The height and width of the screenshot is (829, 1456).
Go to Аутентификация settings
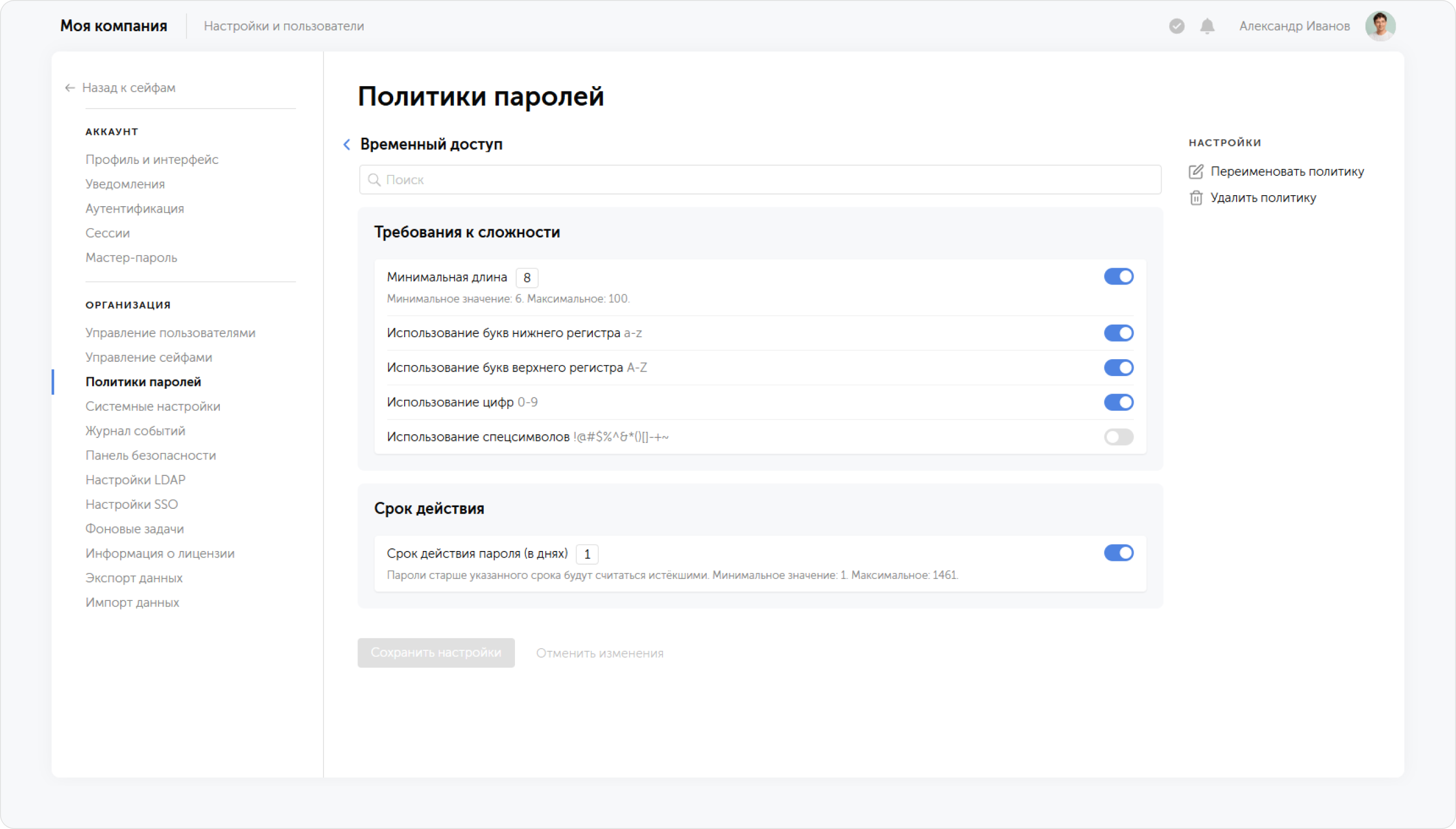(x=134, y=208)
